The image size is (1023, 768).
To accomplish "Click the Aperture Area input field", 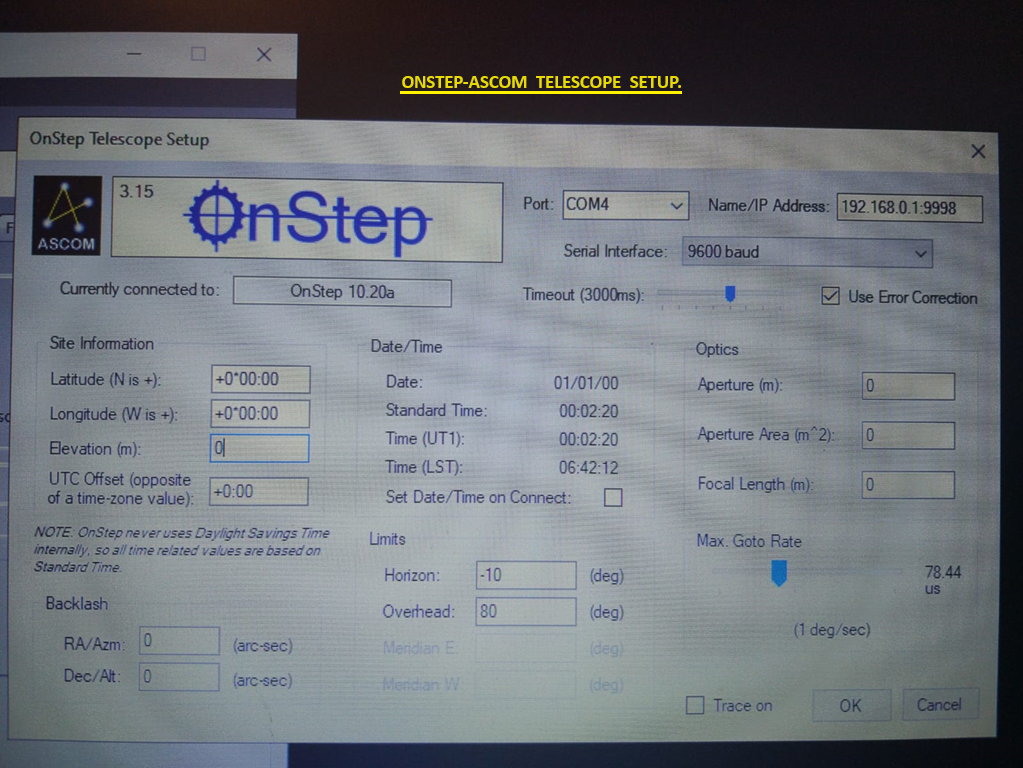I will [908, 435].
